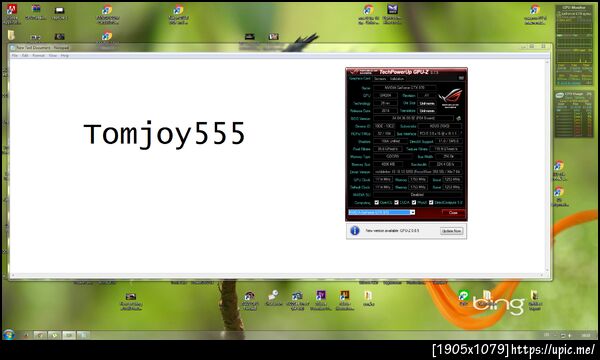The width and height of the screenshot is (600, 360).
Task: Click the GPU Monitor desktop gadget
Action: pyautogui.click(x=574, y=45)
